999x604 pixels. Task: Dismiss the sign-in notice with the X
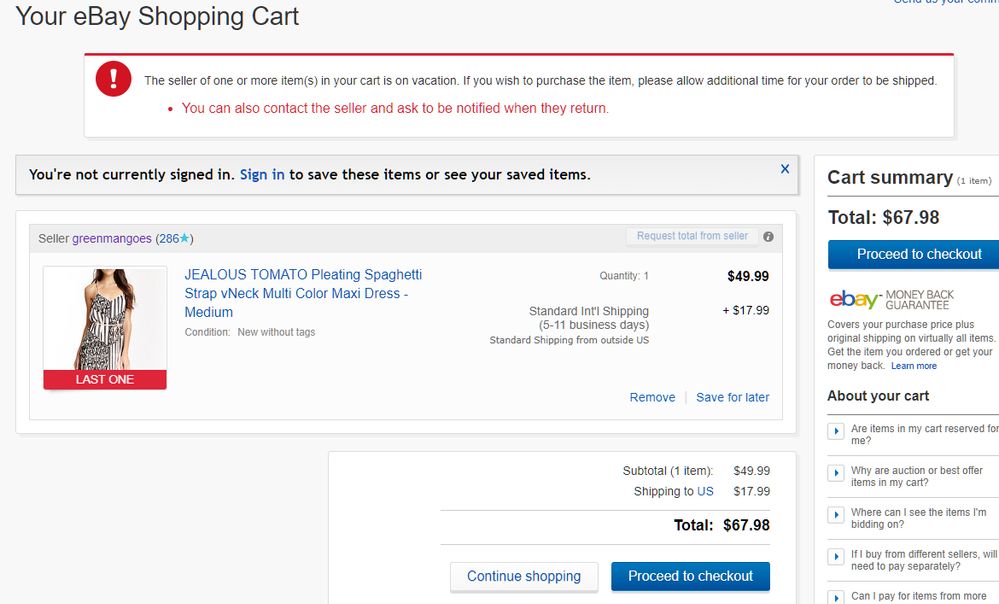pyautogui.click(x=785, y=169)
